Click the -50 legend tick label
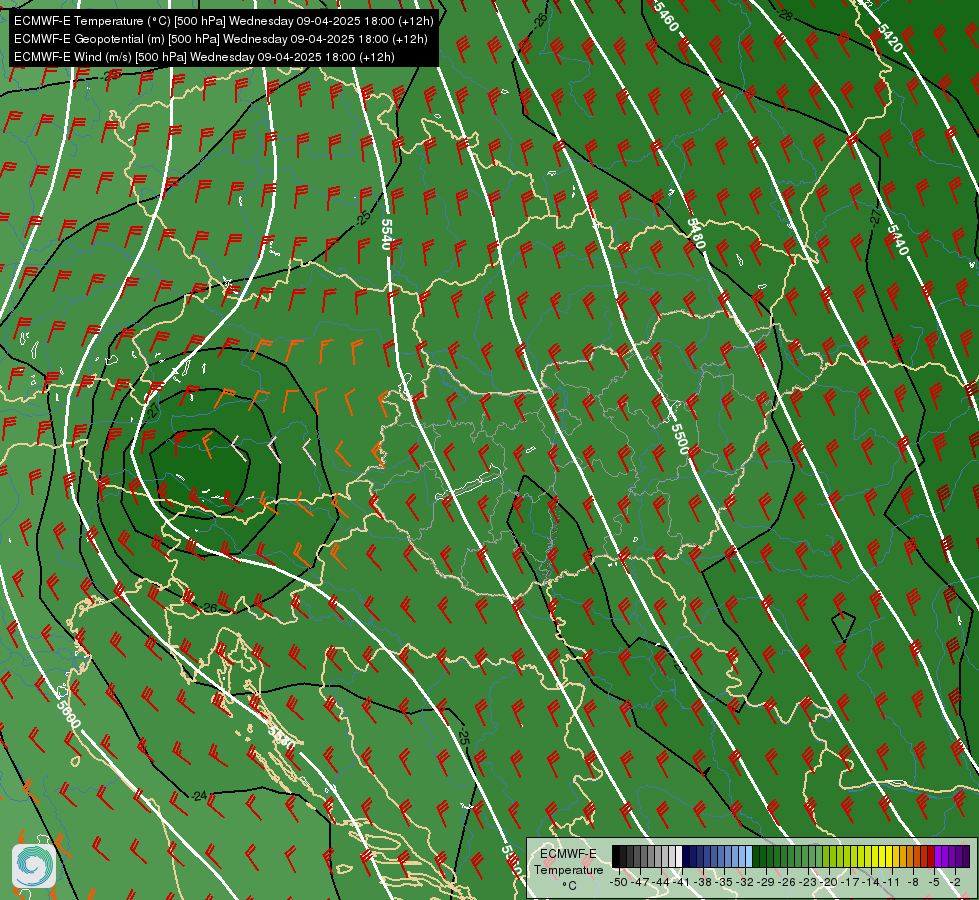The height and width of the screenshot is (900, 979). tap(619, 882)
